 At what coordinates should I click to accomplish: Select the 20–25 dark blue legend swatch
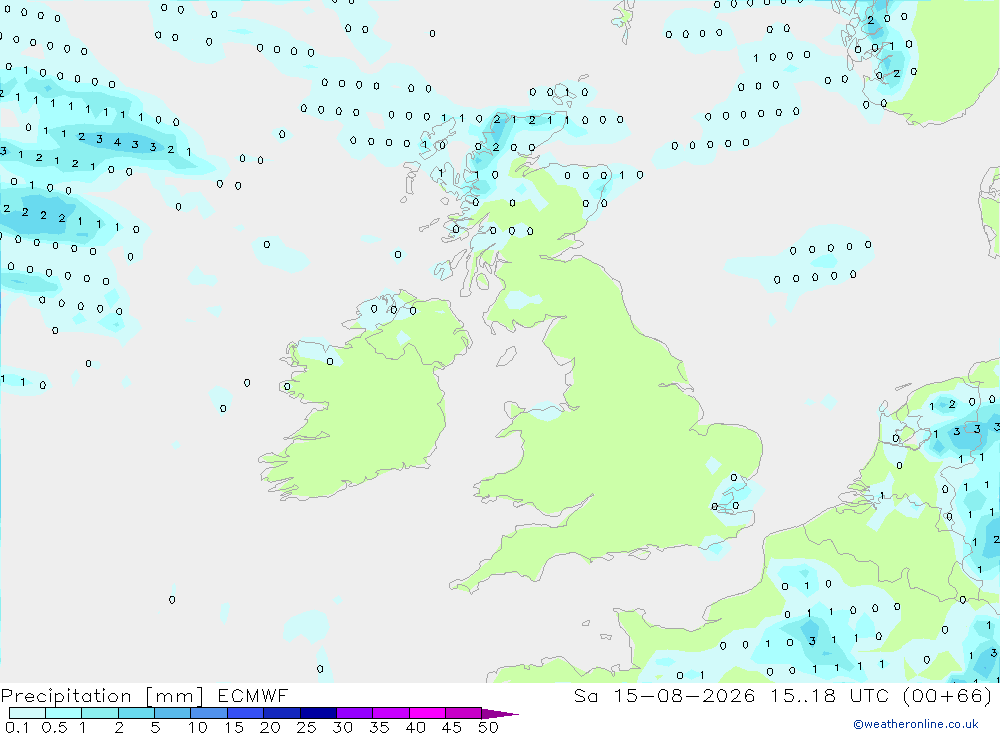(281, 713)
